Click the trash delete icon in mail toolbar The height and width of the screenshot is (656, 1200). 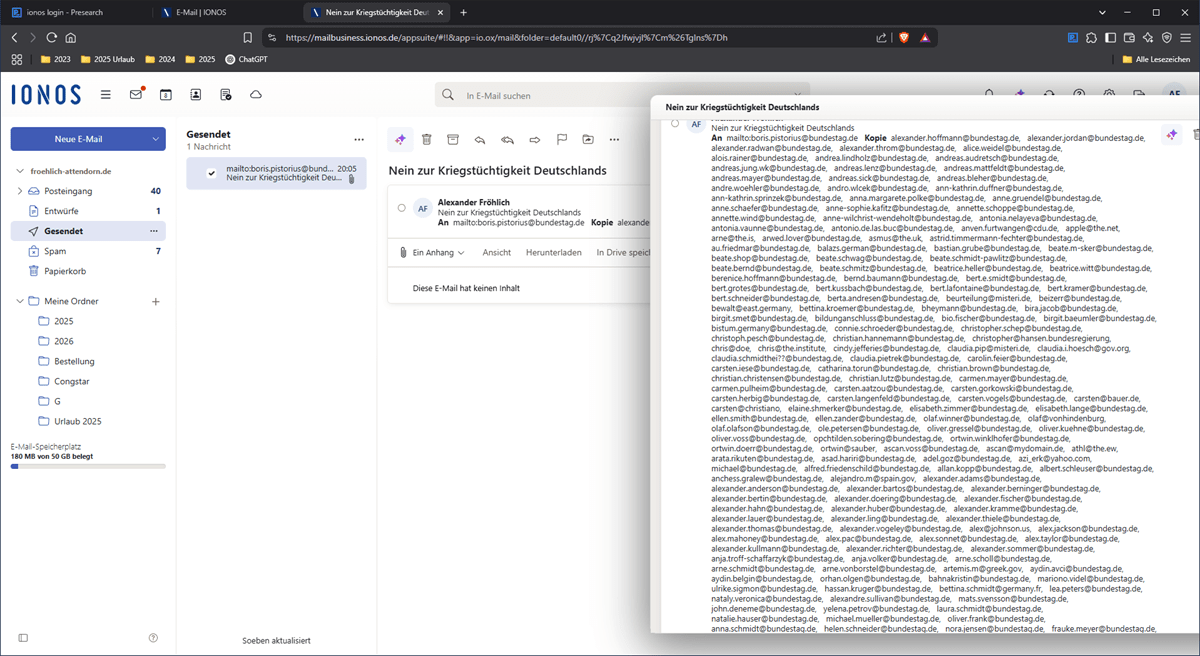(x=427, y=139)
